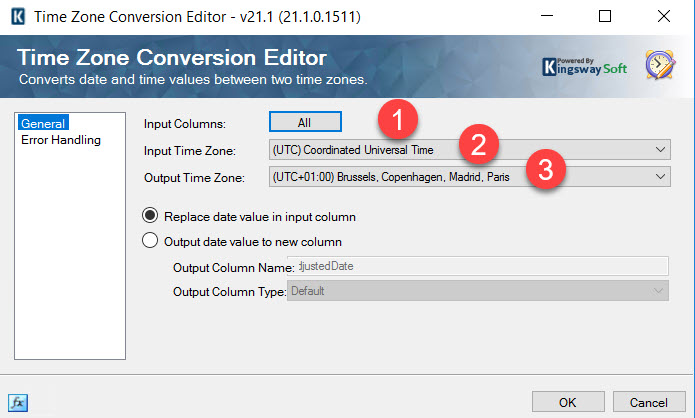Switch to the Error Handling page
The width and height of the screenshot is (695, 418).
pos(61,140)
